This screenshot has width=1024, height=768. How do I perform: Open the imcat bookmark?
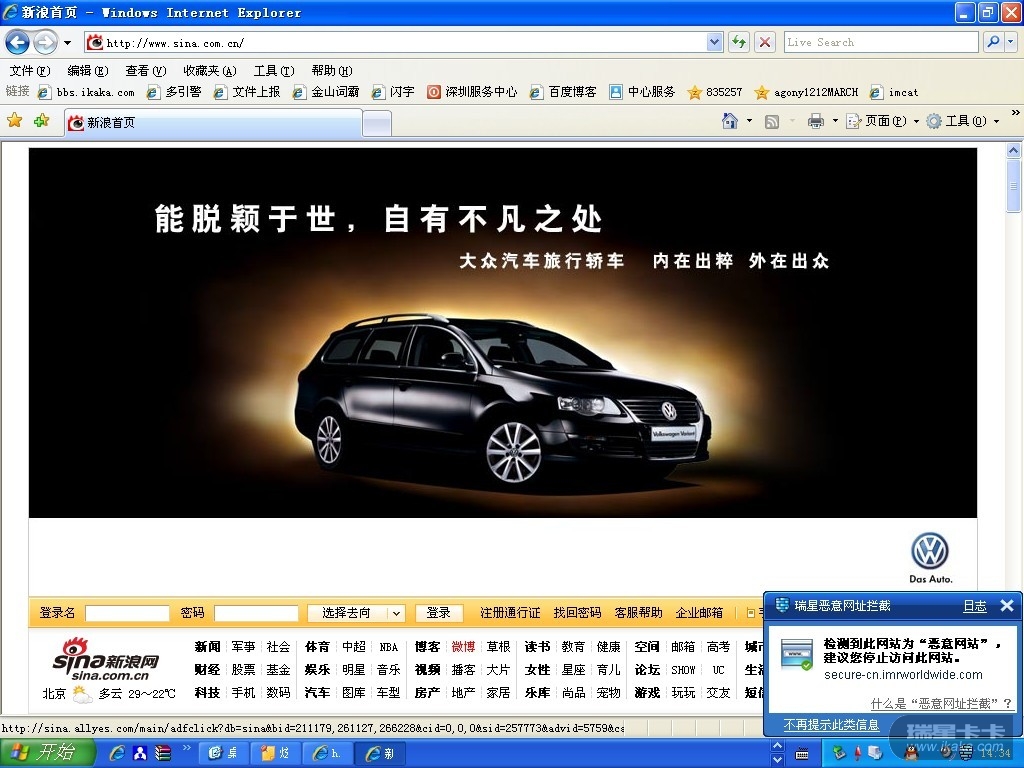[894, 92]
